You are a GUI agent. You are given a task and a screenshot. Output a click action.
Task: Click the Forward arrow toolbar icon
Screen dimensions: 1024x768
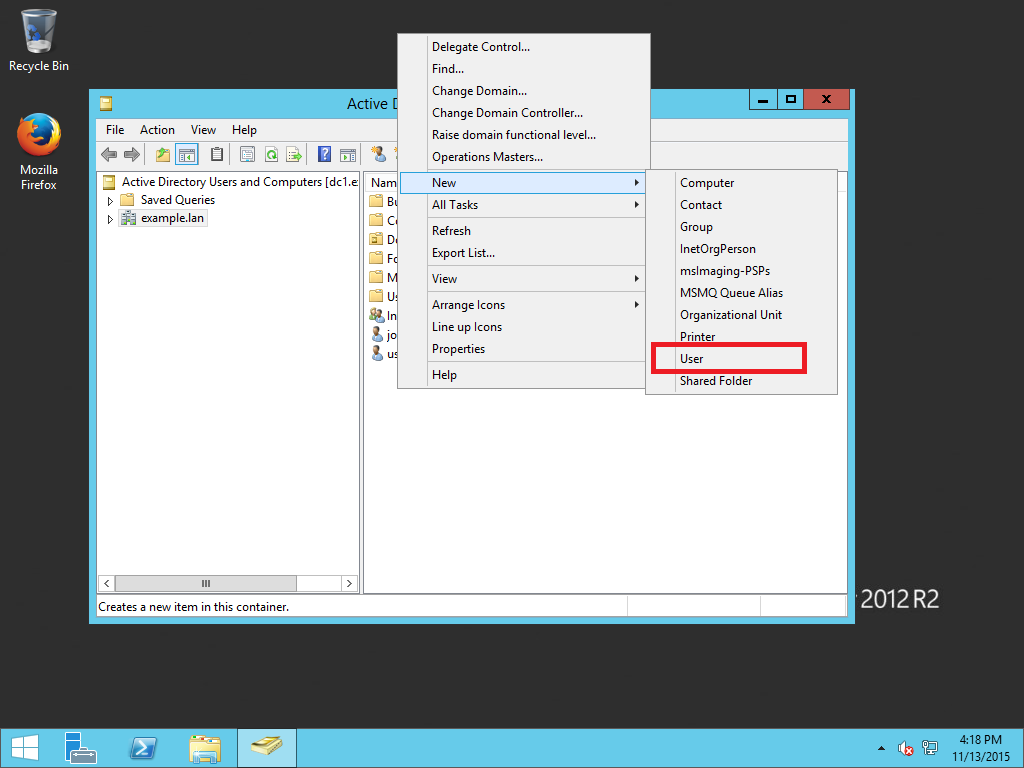pyautogui.click(x=132, y=155)
